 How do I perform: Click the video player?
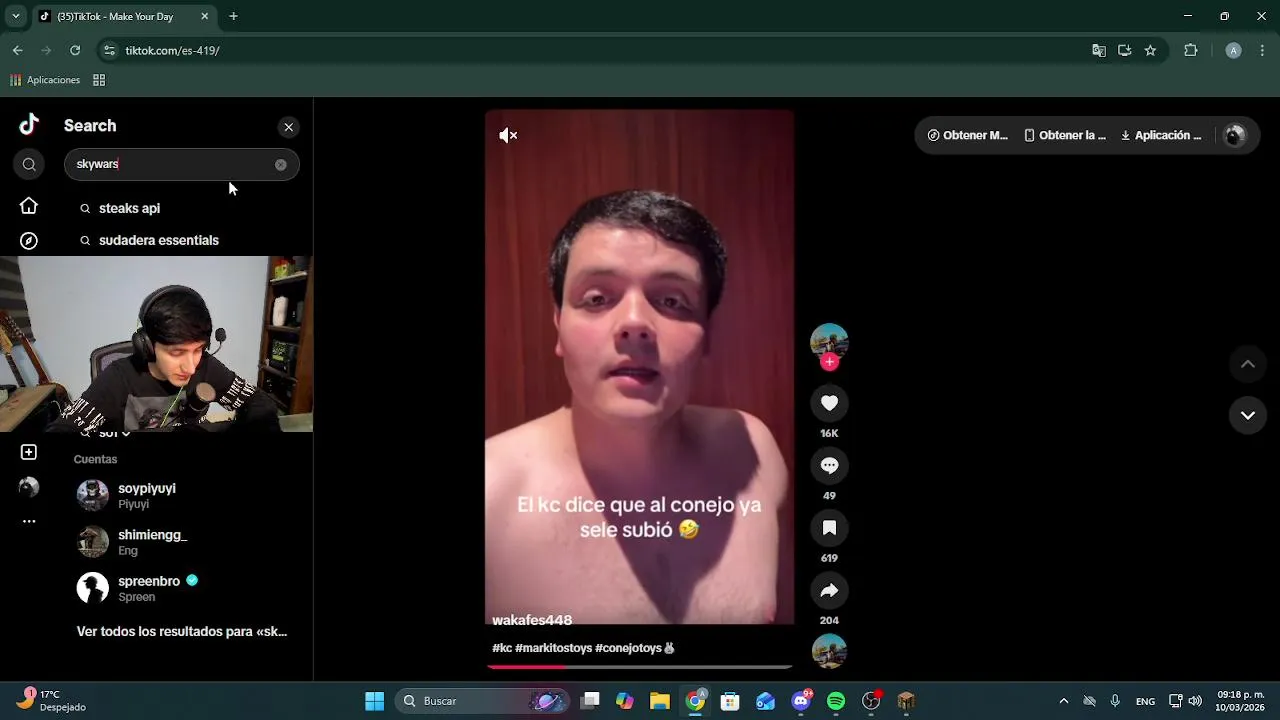[640, 367]
